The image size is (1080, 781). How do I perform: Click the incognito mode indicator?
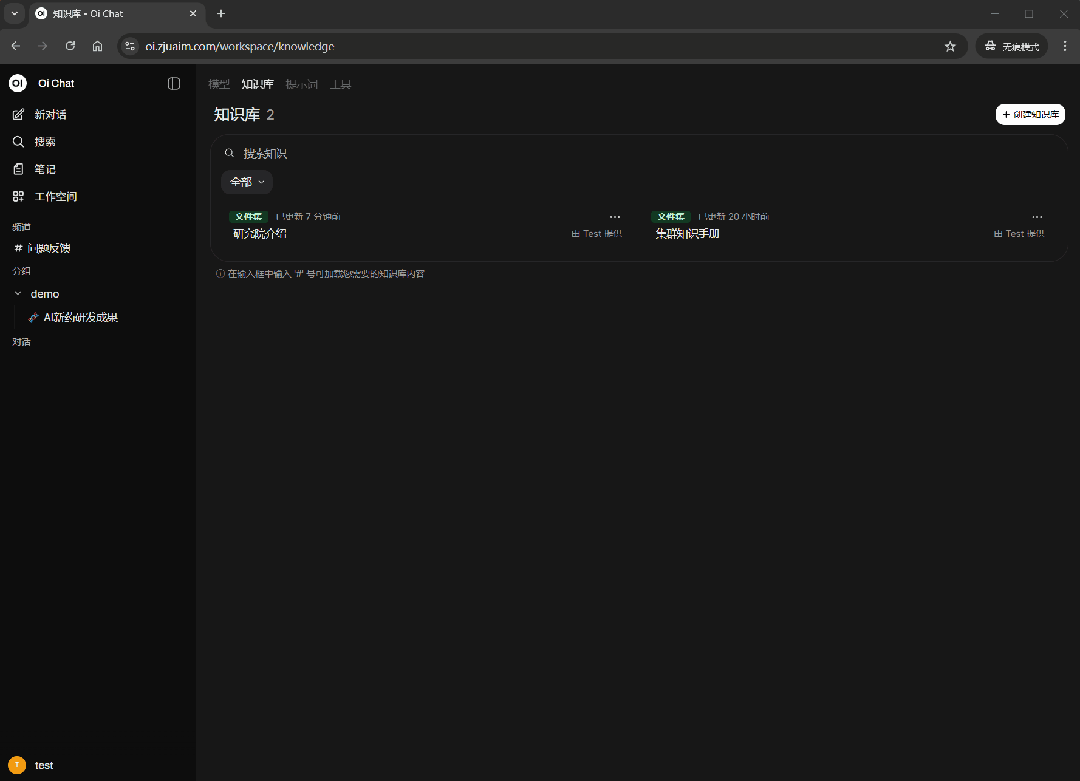[1012, 46]
